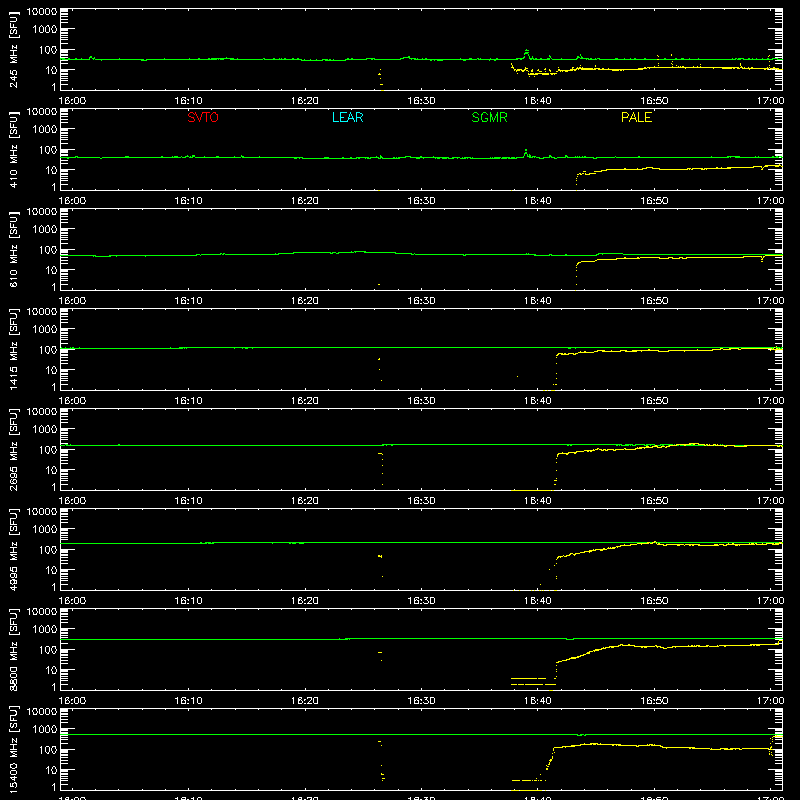Click the 10 y-axis value on 8800 MHz panel

pos(51,670)
